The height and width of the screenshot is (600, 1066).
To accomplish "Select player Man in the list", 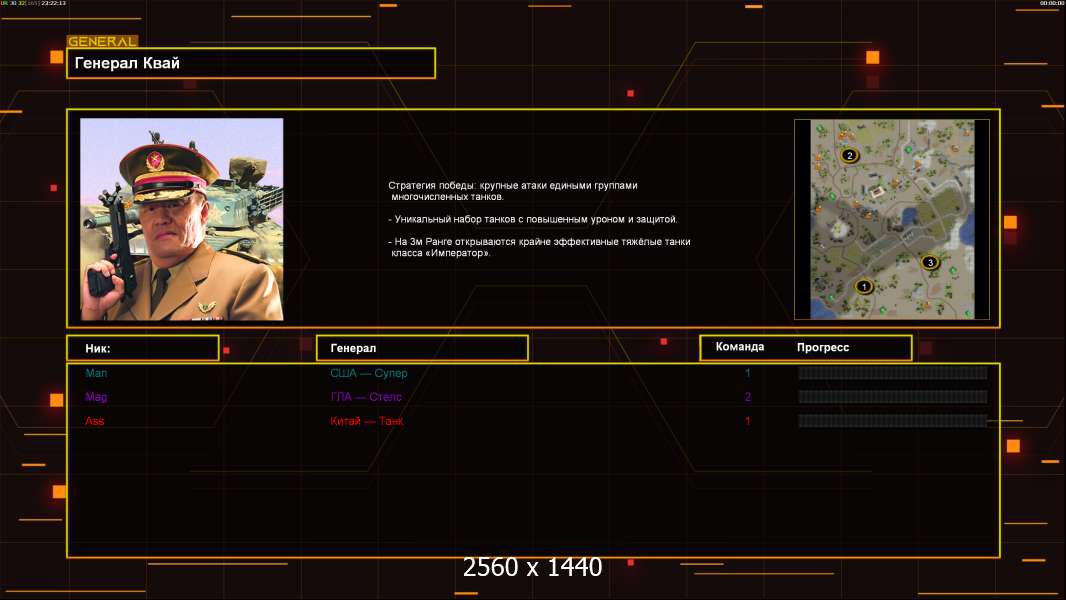I will 96,373.
